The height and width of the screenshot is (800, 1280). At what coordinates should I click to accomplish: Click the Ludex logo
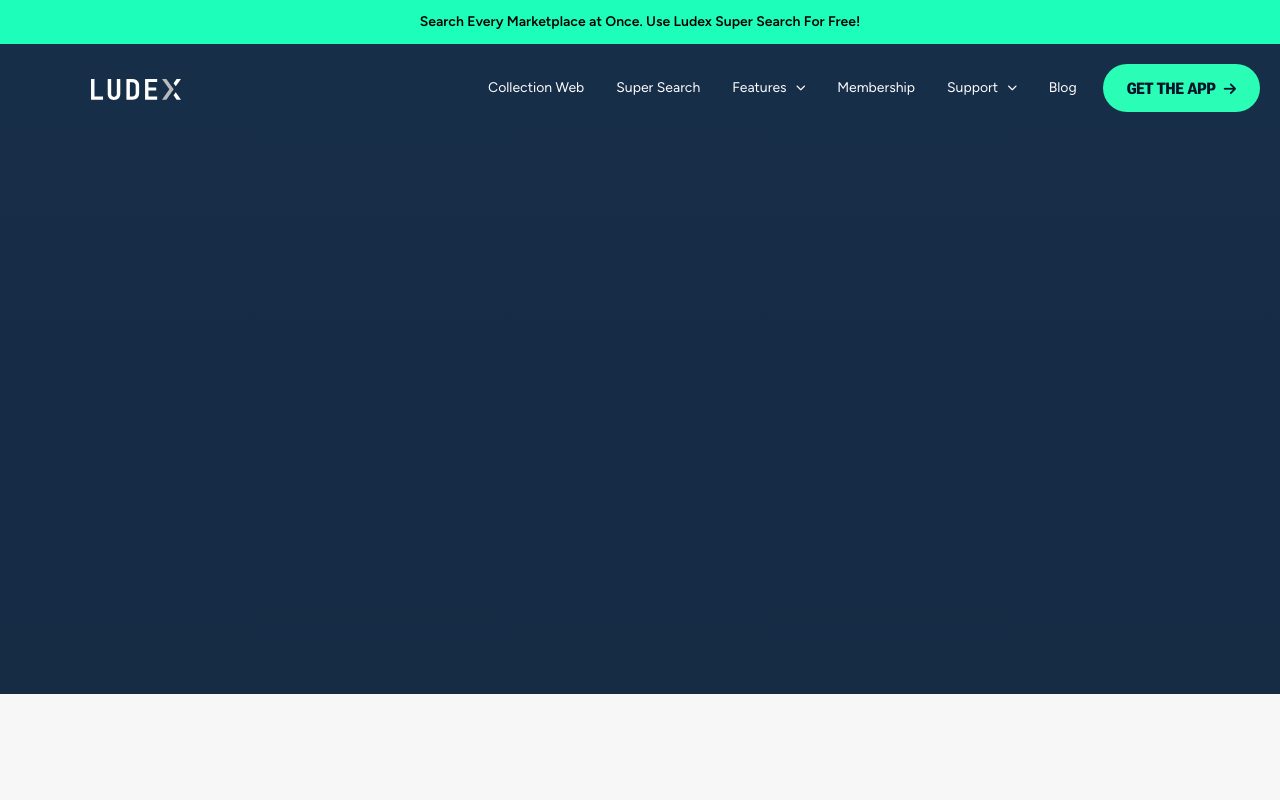[x=136, y=89]
